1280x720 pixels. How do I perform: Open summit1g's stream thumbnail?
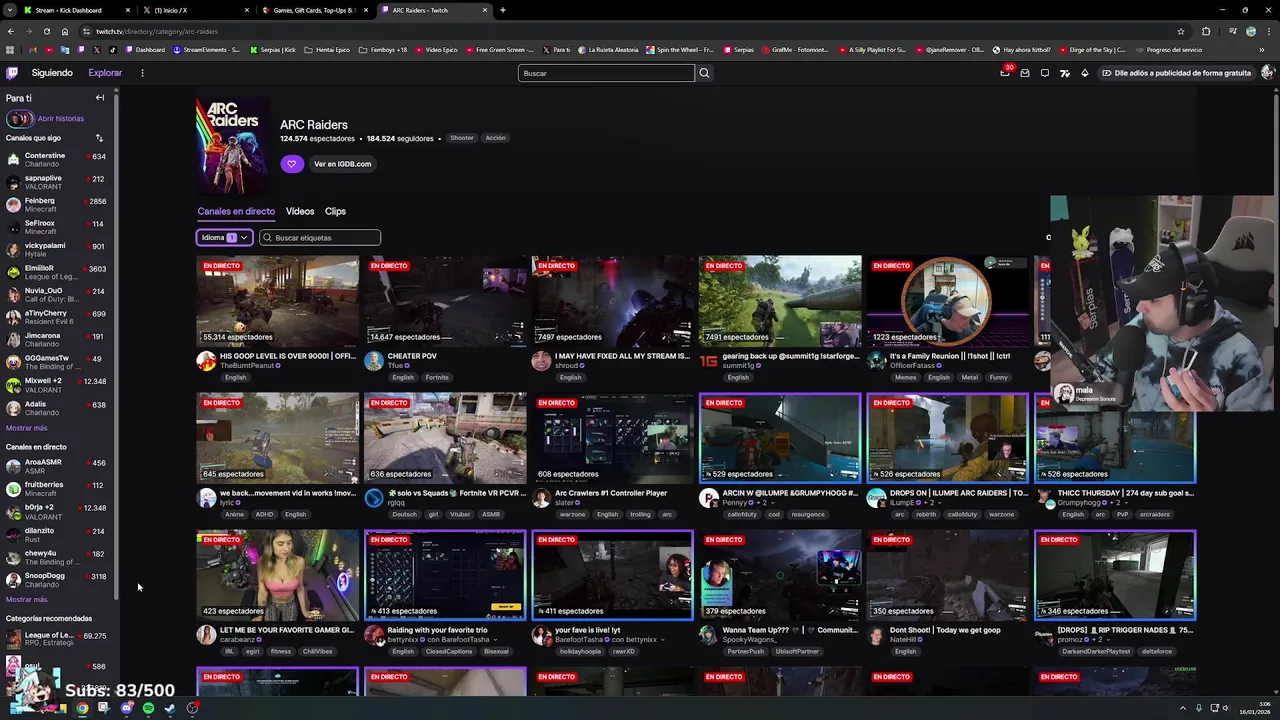click(x=780, y=301)
